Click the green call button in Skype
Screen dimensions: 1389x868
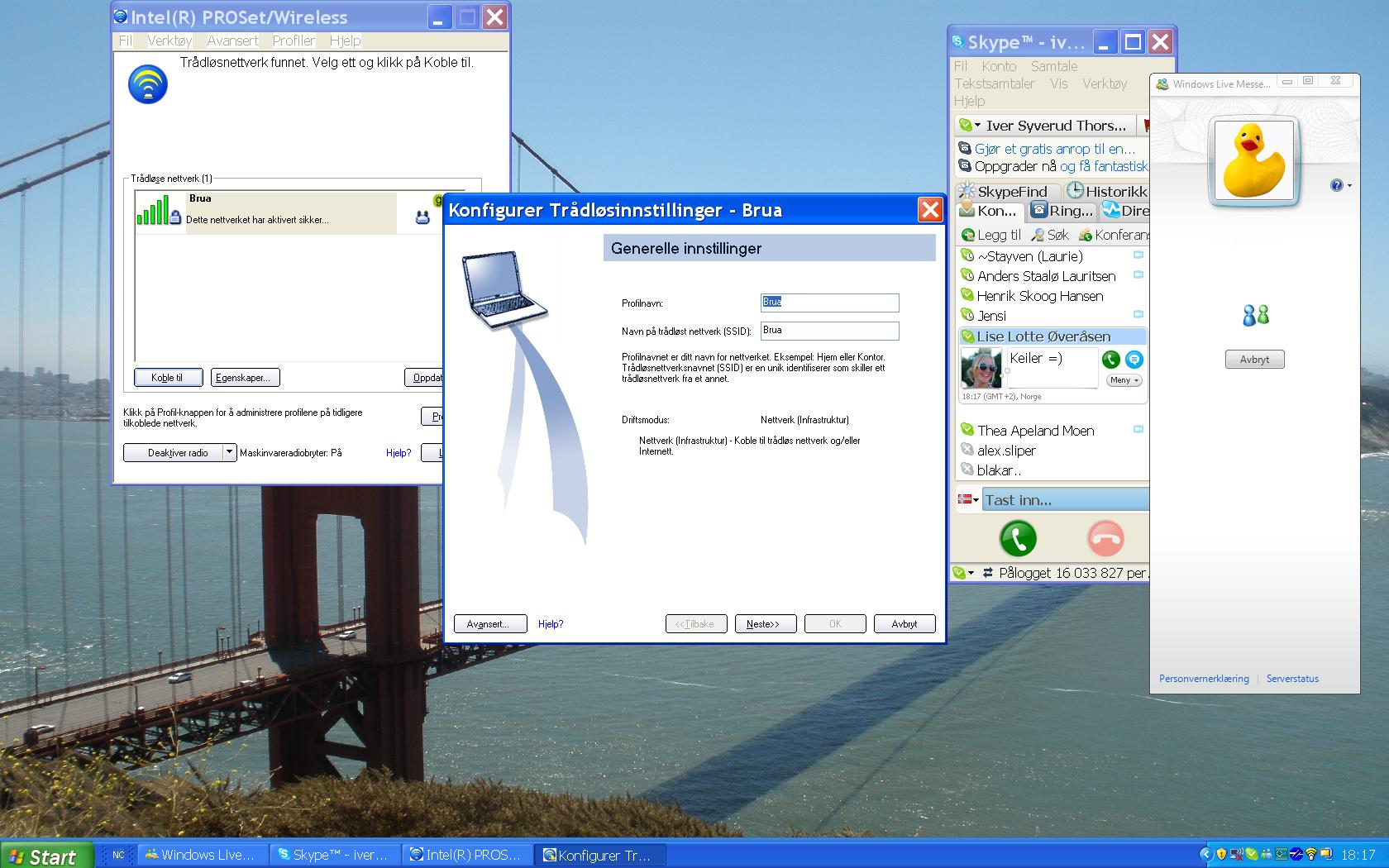click(1018, 539)
